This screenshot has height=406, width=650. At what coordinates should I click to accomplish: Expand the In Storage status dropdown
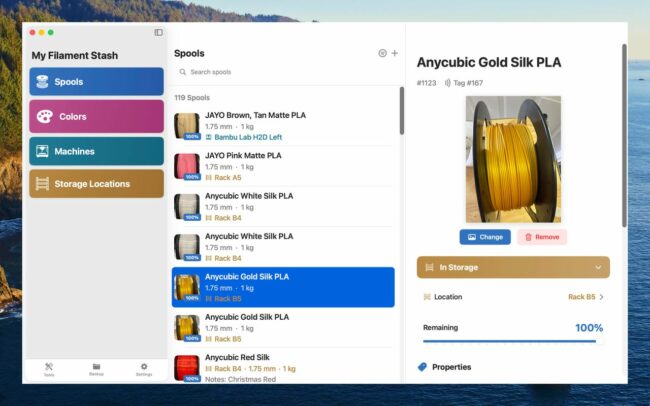512,267
